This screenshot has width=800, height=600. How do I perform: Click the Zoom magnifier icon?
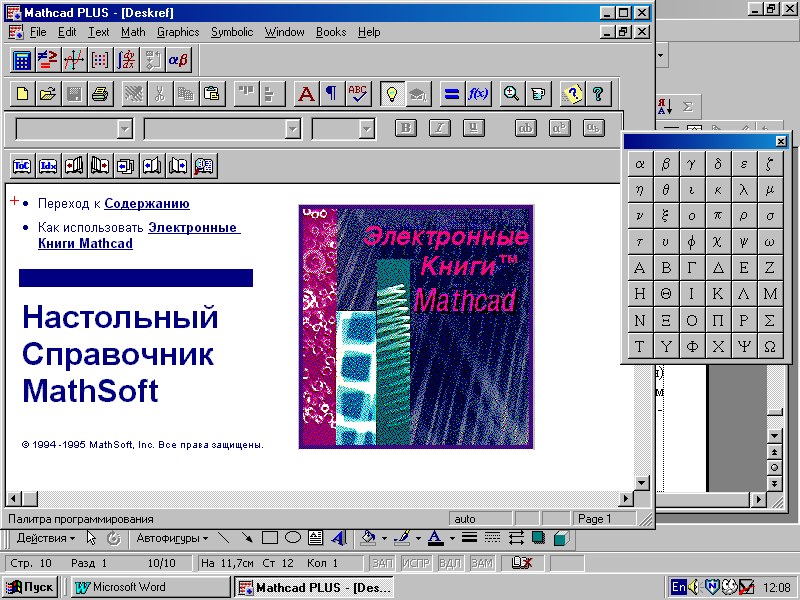pos(511,94)
